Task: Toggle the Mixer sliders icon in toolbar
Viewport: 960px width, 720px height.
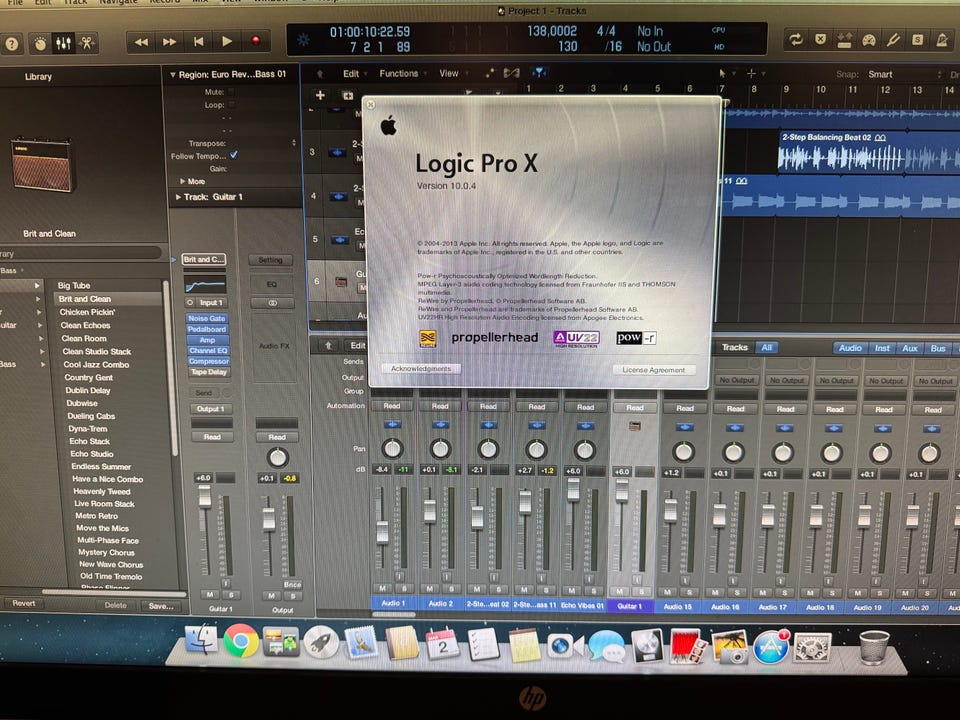Action: click(x=63, y=43)
